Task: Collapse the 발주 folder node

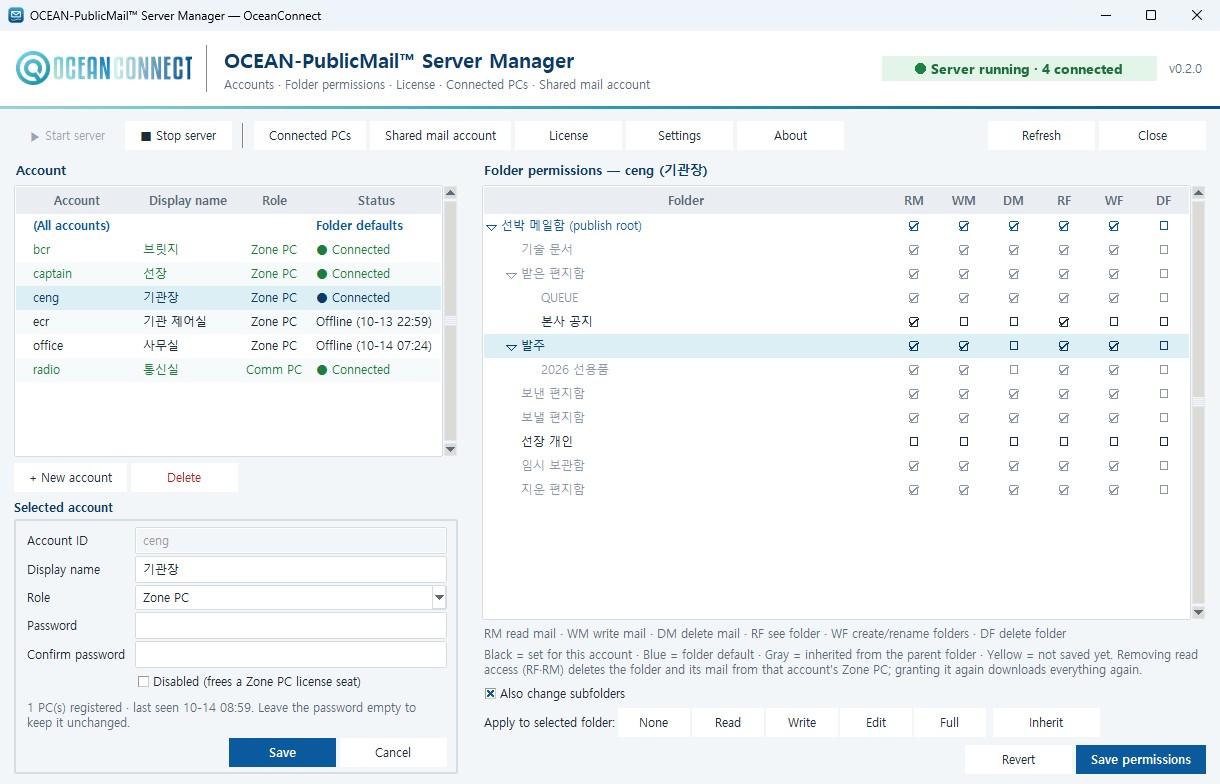Action: [x=511, y=347]
